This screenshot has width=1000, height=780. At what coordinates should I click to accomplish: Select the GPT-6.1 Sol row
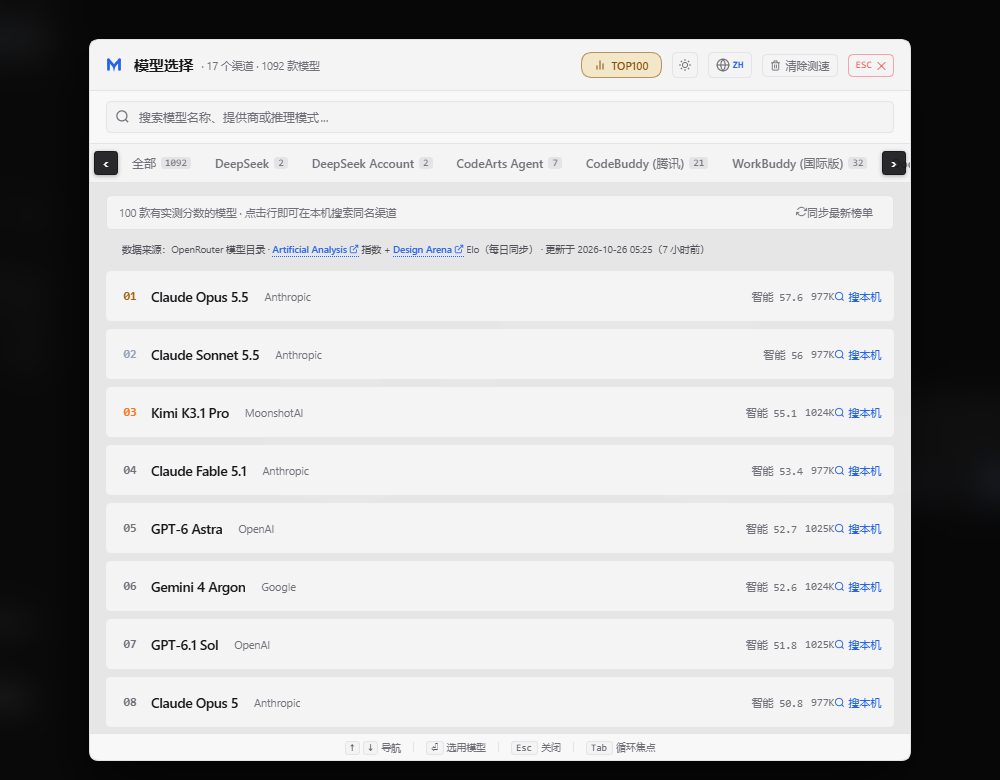[500, 644]
